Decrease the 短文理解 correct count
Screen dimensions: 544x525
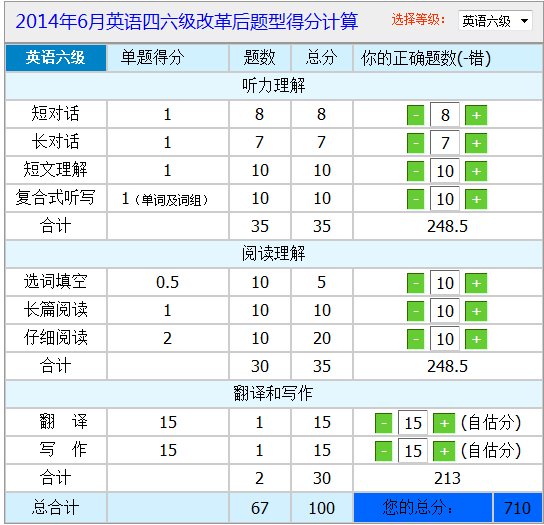[415, 171]
